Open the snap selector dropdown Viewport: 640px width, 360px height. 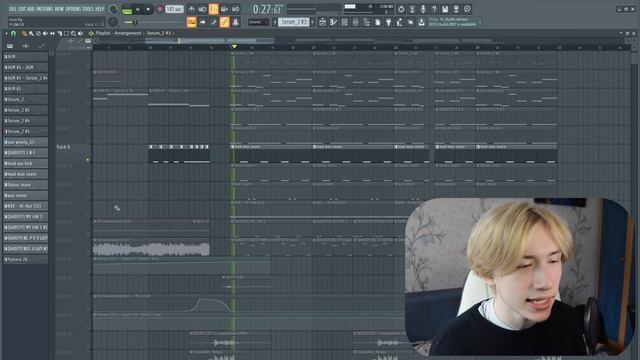pyautogui.click(x=258, y=22)
